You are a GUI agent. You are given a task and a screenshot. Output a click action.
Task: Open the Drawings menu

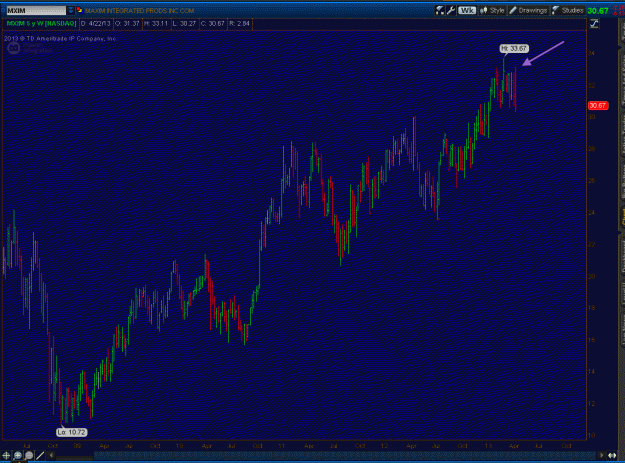(528, 10)
